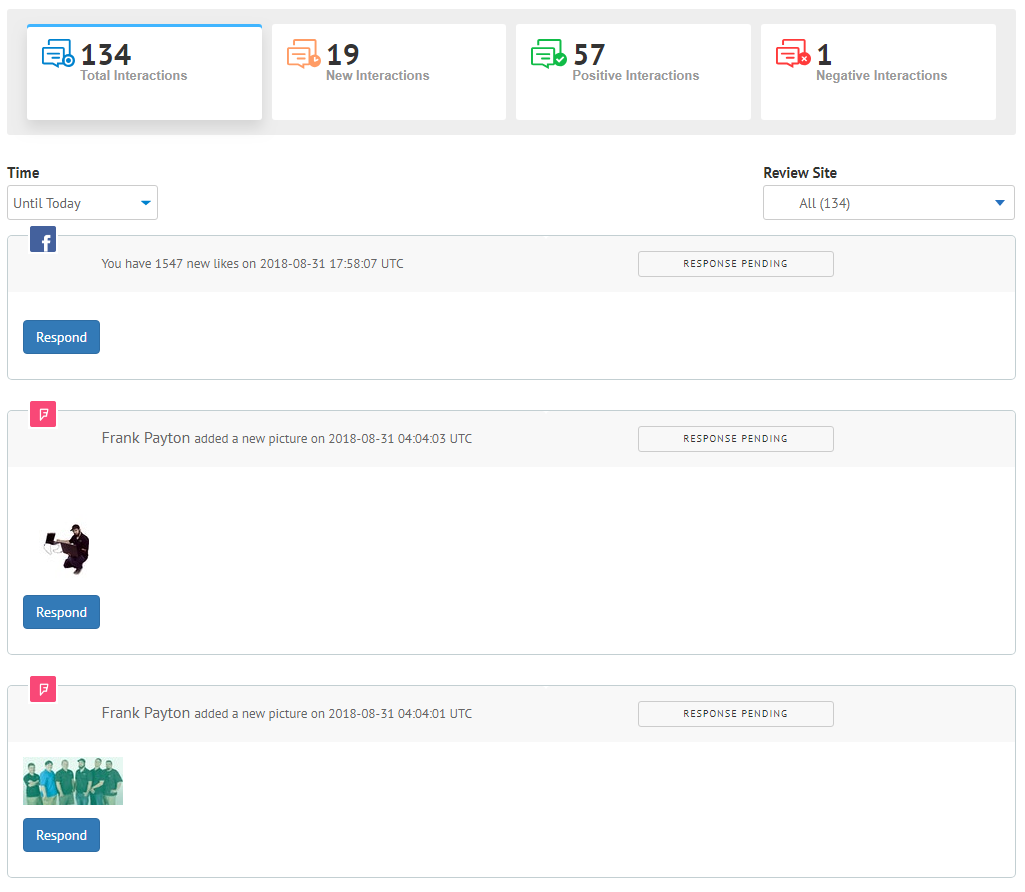Switch to the 19 New Interactions tab
1025x892 pixels.
(389, 72)
